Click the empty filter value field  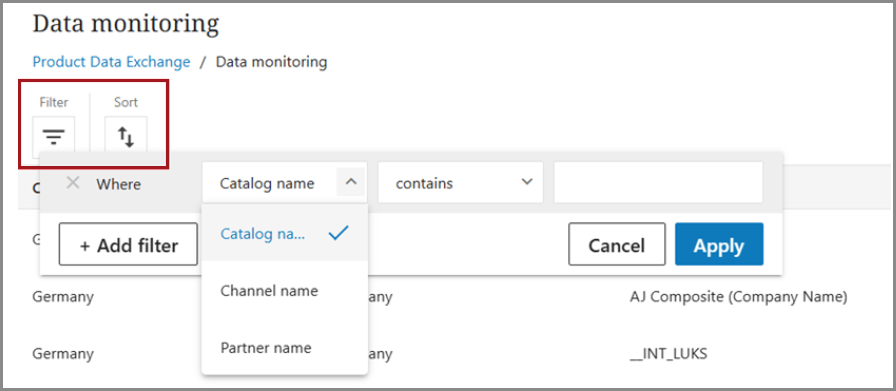point(658,182)
